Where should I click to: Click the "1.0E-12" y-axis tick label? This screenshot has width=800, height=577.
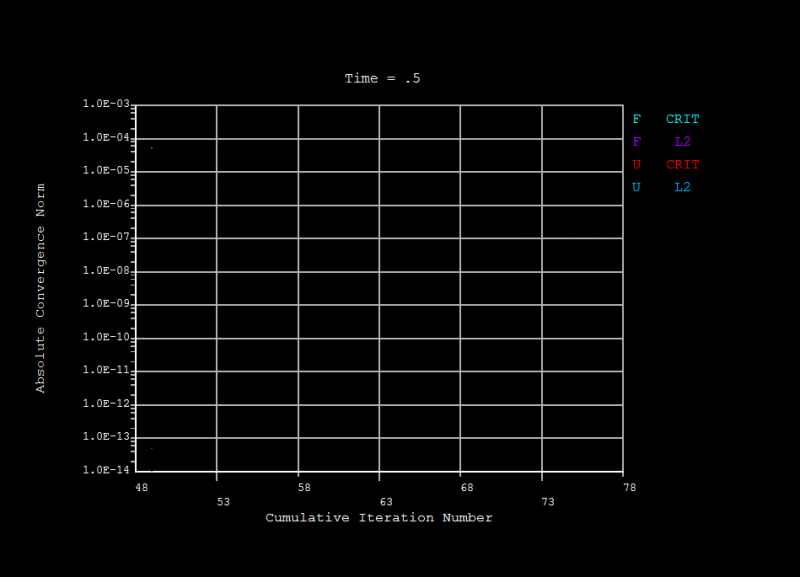[106, 404]
